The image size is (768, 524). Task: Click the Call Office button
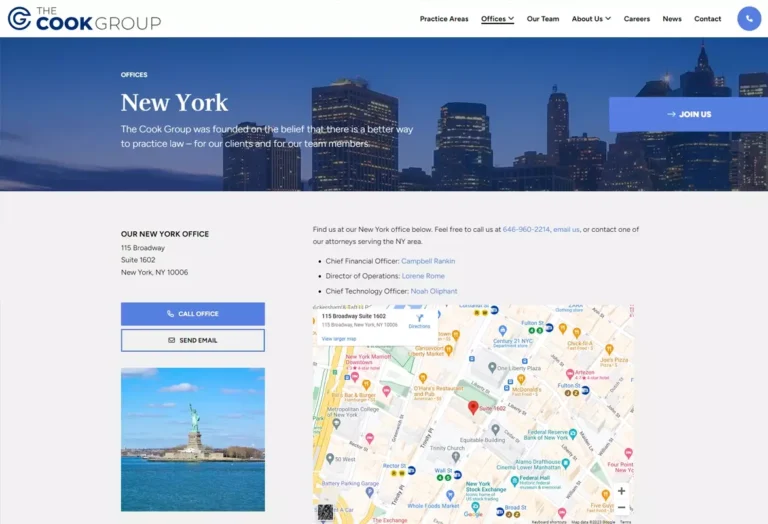pyautogui.click(x=193, y=314)
